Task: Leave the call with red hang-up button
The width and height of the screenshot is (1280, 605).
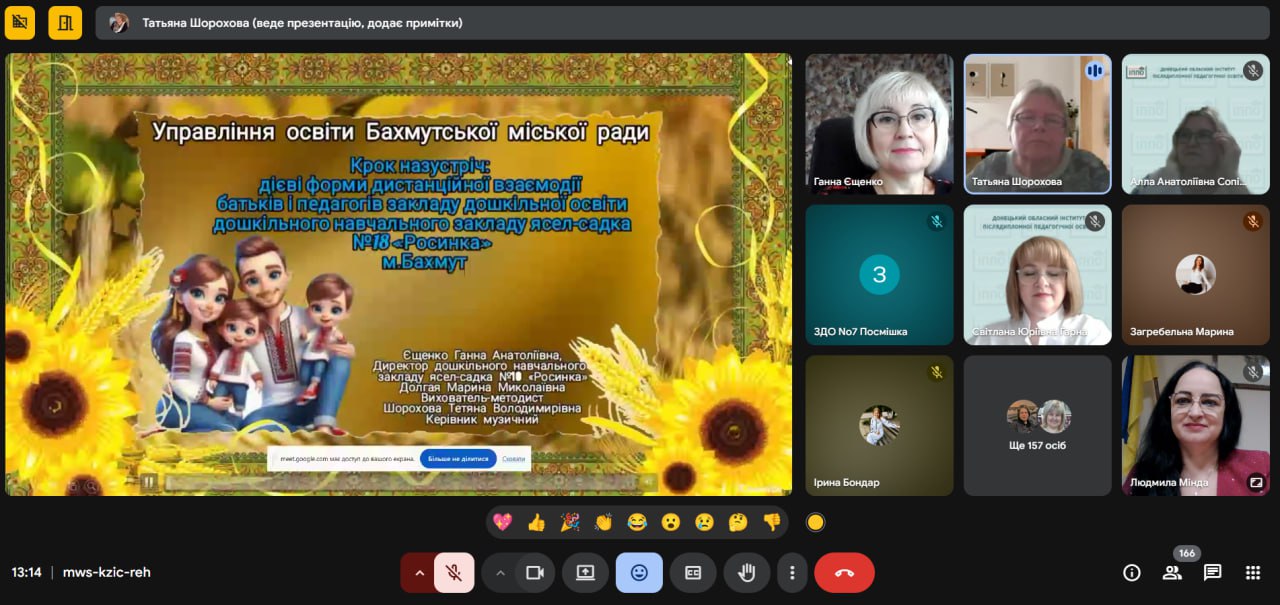Action: click(x=844, y=573)
